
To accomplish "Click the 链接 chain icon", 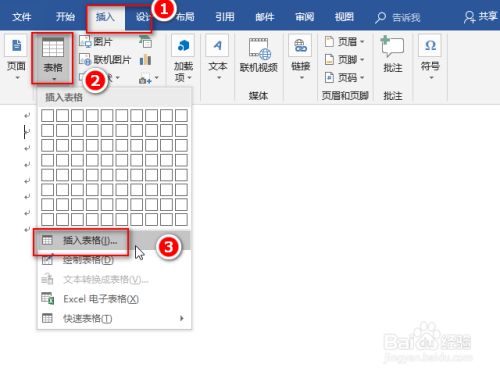I will (300, 46).
